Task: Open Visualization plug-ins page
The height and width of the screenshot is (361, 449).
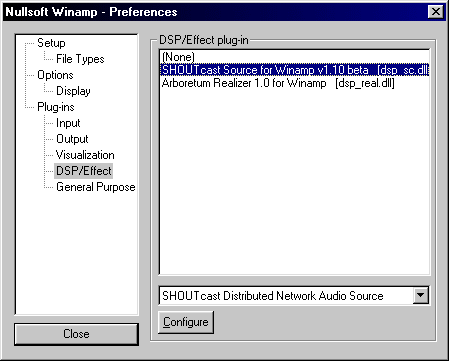Action: click(85, 155)
